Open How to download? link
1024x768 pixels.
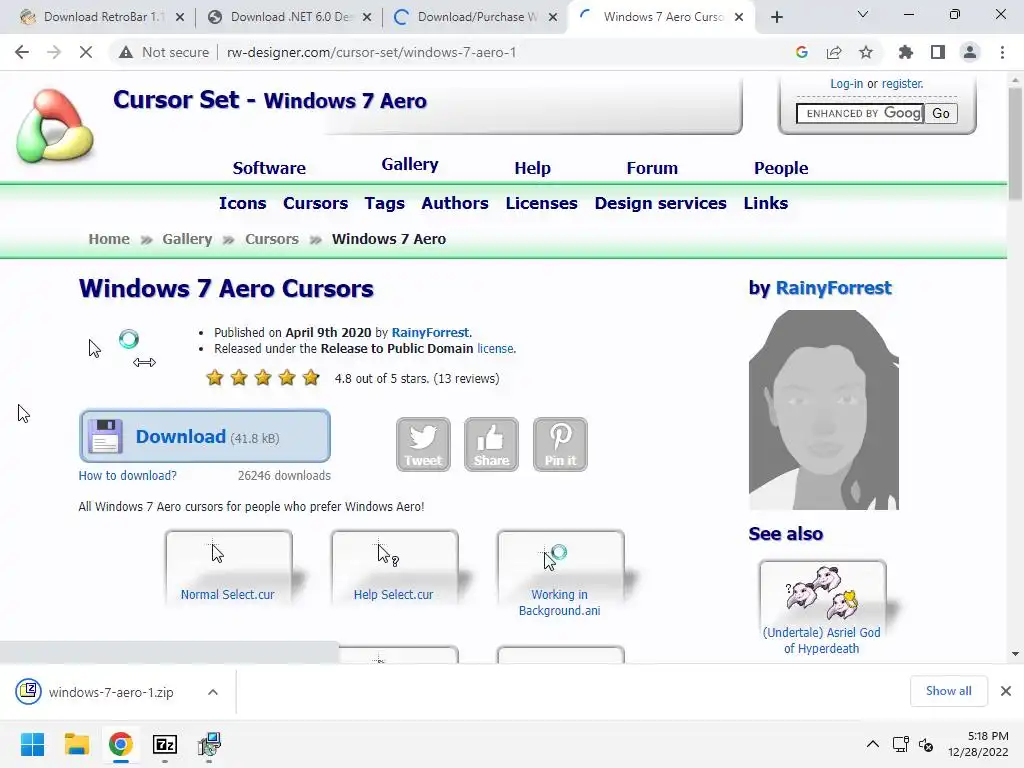point(127,475)
